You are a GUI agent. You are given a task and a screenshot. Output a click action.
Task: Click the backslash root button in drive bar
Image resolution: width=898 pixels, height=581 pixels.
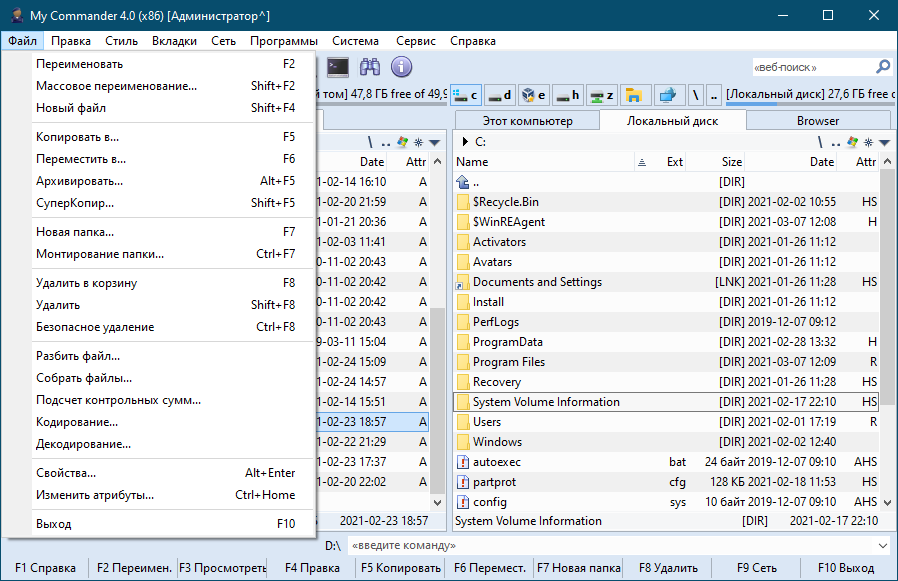click(x=696, y=95)
